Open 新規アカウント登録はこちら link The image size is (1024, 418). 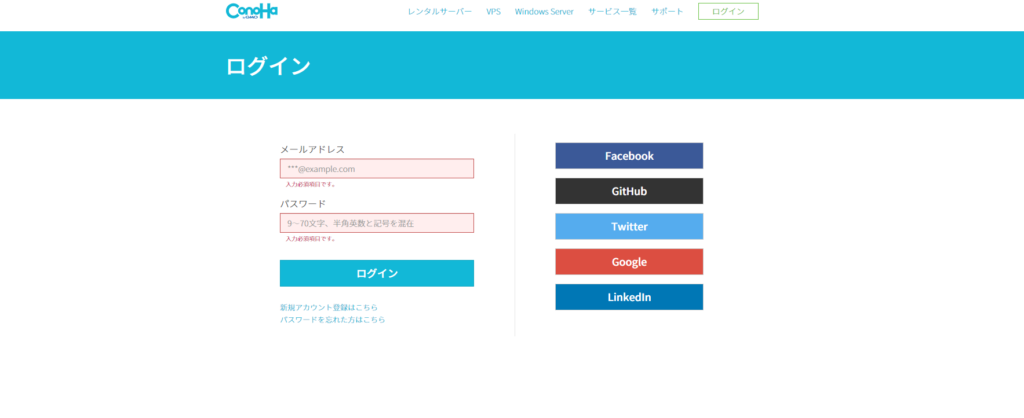pyautogui.click(x=328, y=307)
